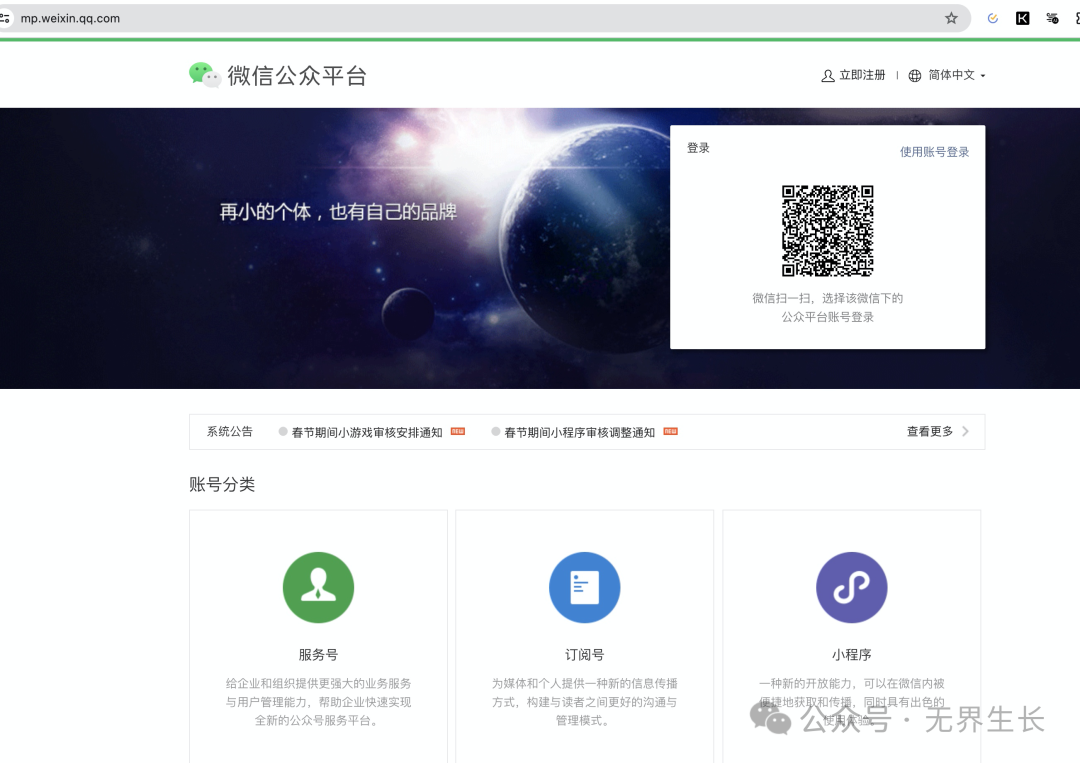This screenshot has width=1080, height=763.
Task: Select the 小程序 label
Action: tap(851, 655)
